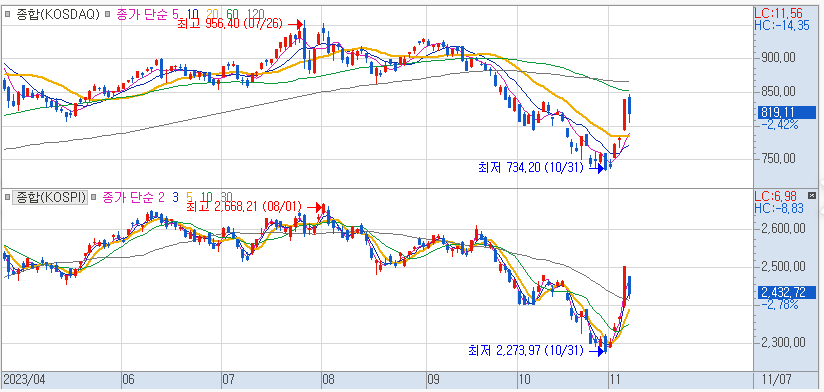Click the 2,300,00 price axis label
Viewport: 824px width, 392px height.
click(785, 343)
